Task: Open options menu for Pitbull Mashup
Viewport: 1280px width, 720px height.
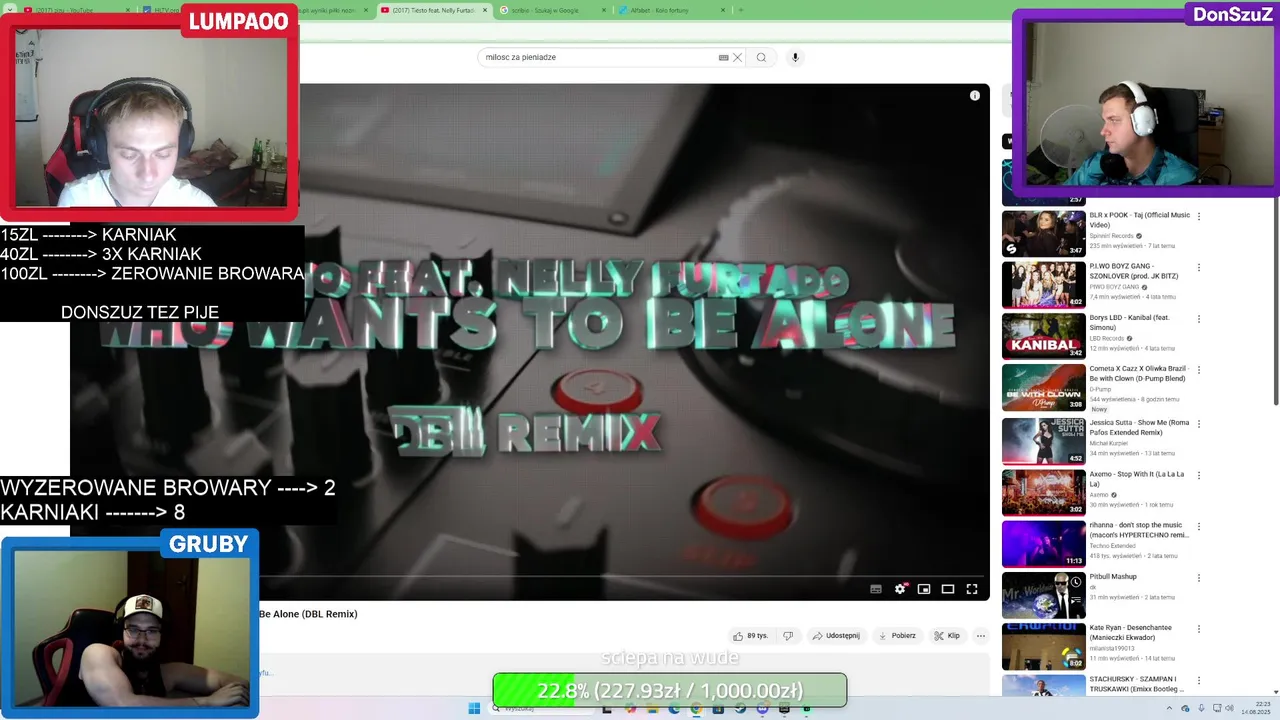Action: (x=1199, y=578)
